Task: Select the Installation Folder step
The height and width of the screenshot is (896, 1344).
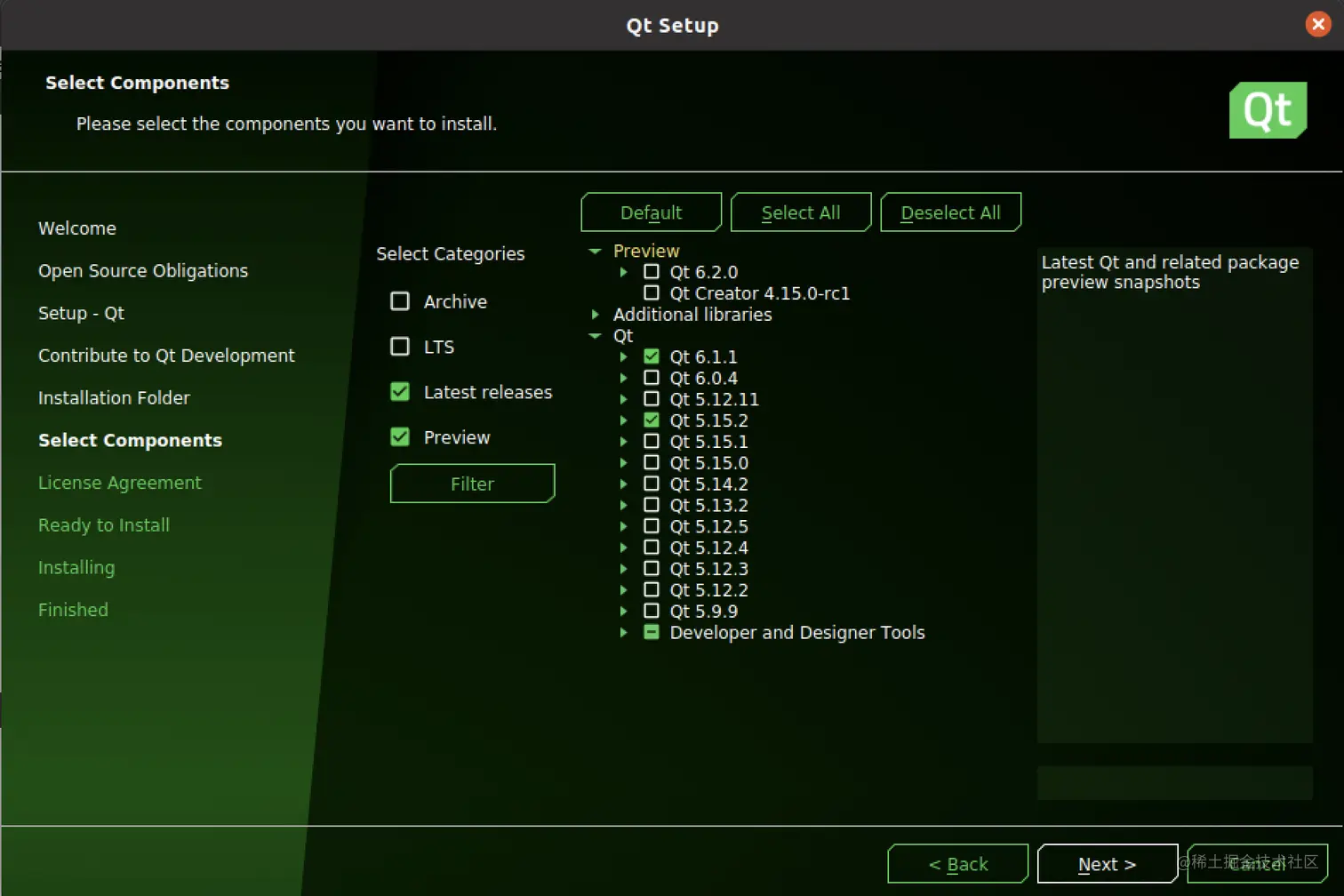Action: pyautogui.click(x=114, y=398)
